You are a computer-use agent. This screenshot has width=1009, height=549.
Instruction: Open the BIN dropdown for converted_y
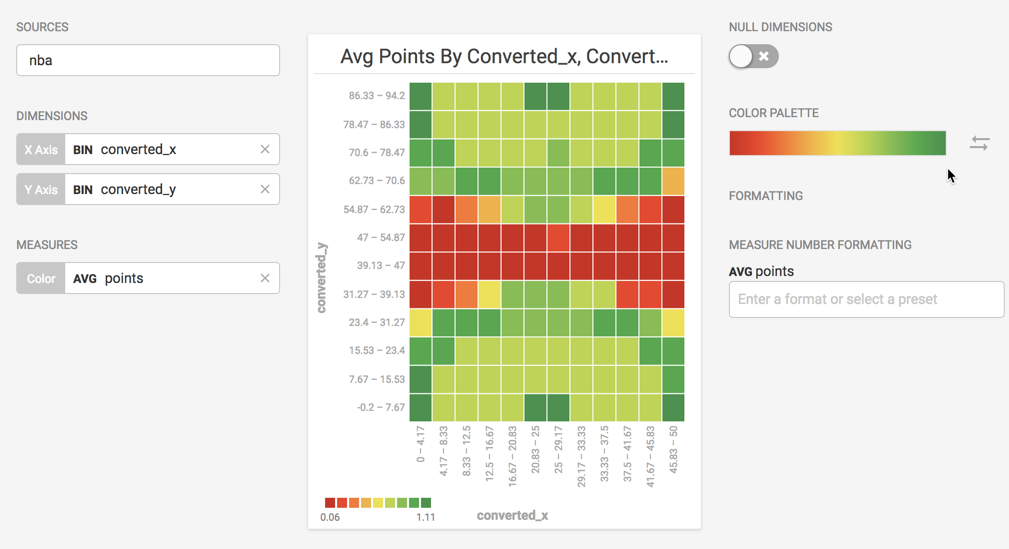point(83,189)
